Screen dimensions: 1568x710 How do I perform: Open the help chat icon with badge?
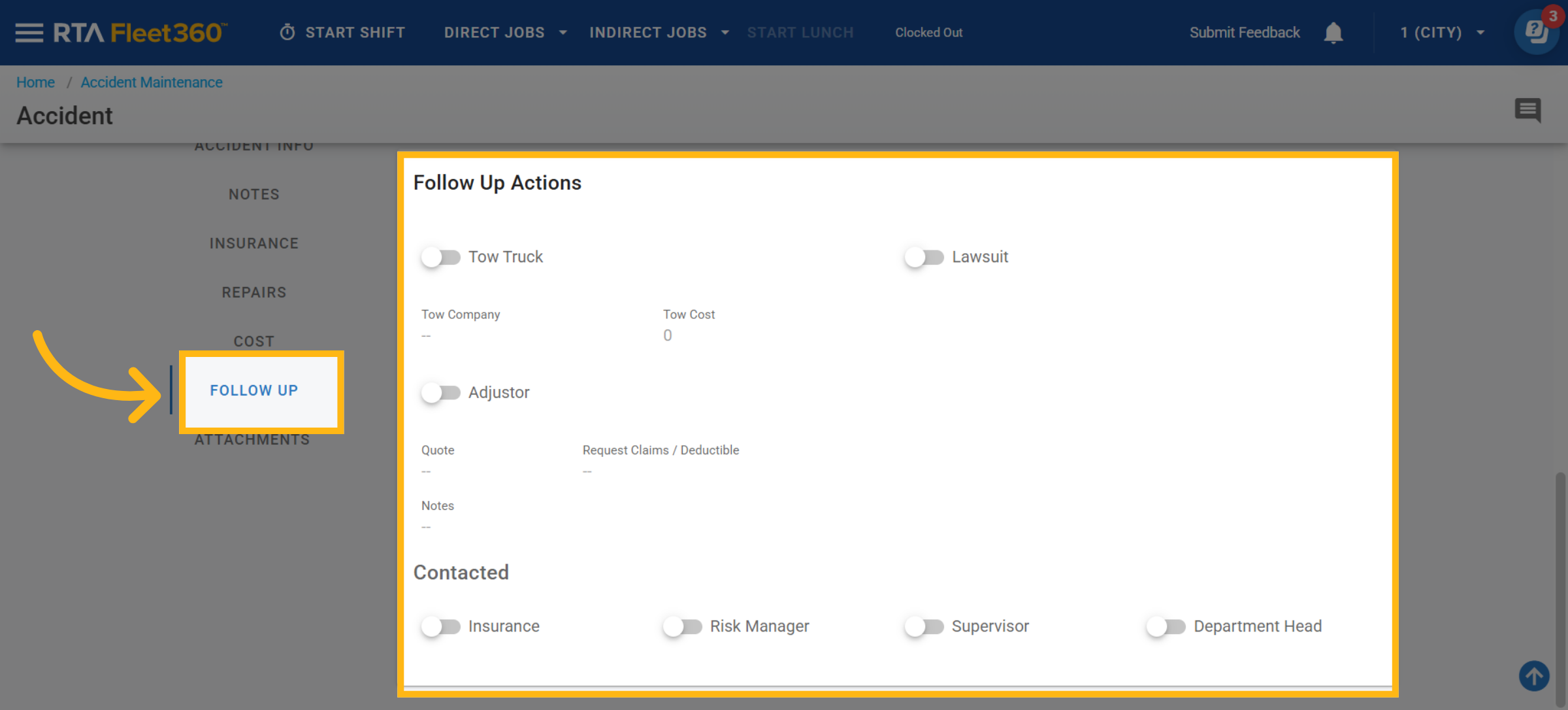coord(1536,31)
